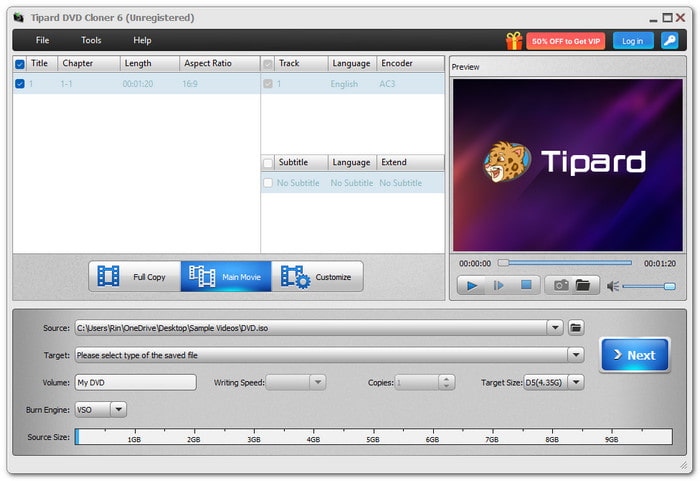This screenshot has width=700, height=481.
Task: Close the Tipard DVD Cloner window
Action: pos(680,18)
